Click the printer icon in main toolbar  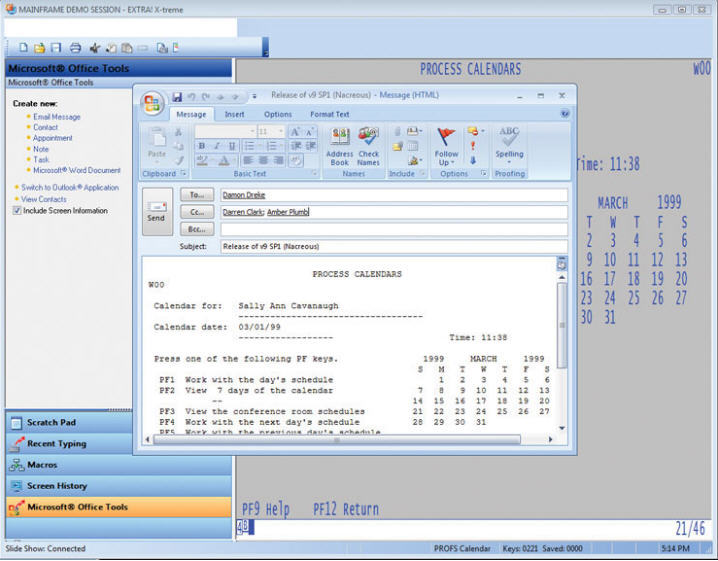click(x=76, y=47)
